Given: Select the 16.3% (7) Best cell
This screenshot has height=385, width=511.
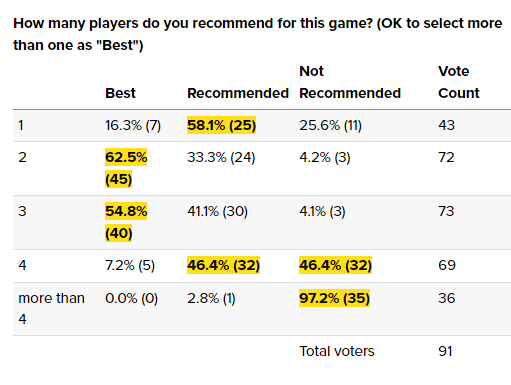Looking at the screenshot, I should [x=133, y=125].
